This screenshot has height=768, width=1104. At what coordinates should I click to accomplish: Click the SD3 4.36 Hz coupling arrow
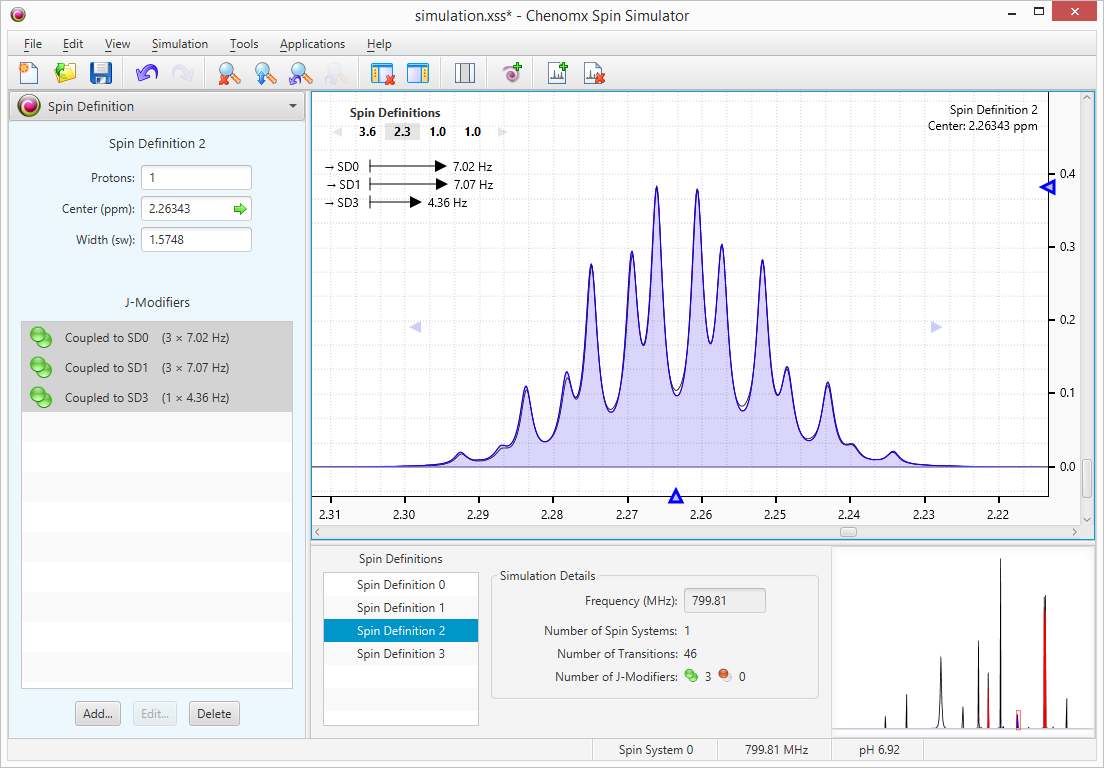click(x=396, y=203)
